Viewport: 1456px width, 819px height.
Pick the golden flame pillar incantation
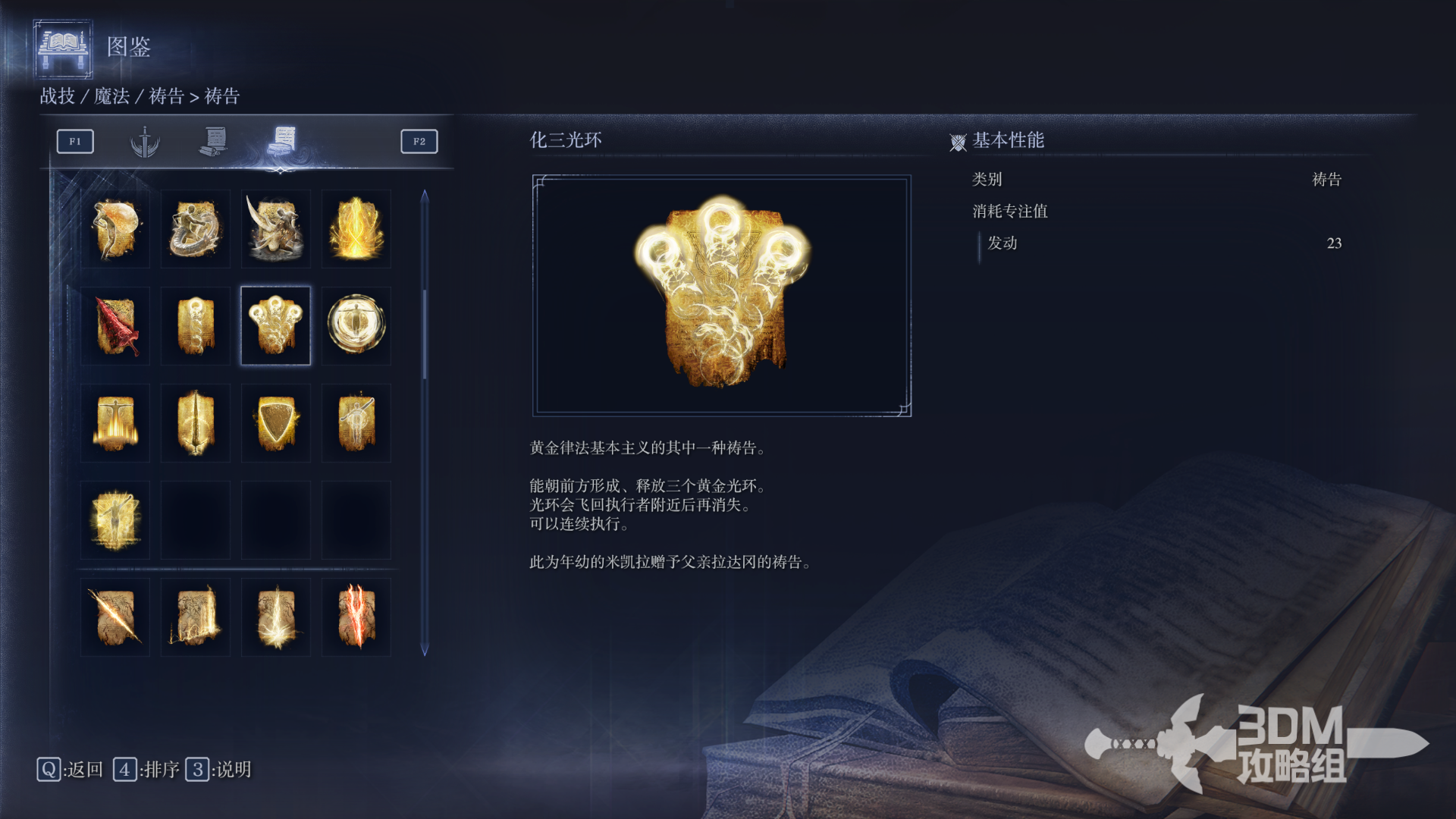[356, 229]
